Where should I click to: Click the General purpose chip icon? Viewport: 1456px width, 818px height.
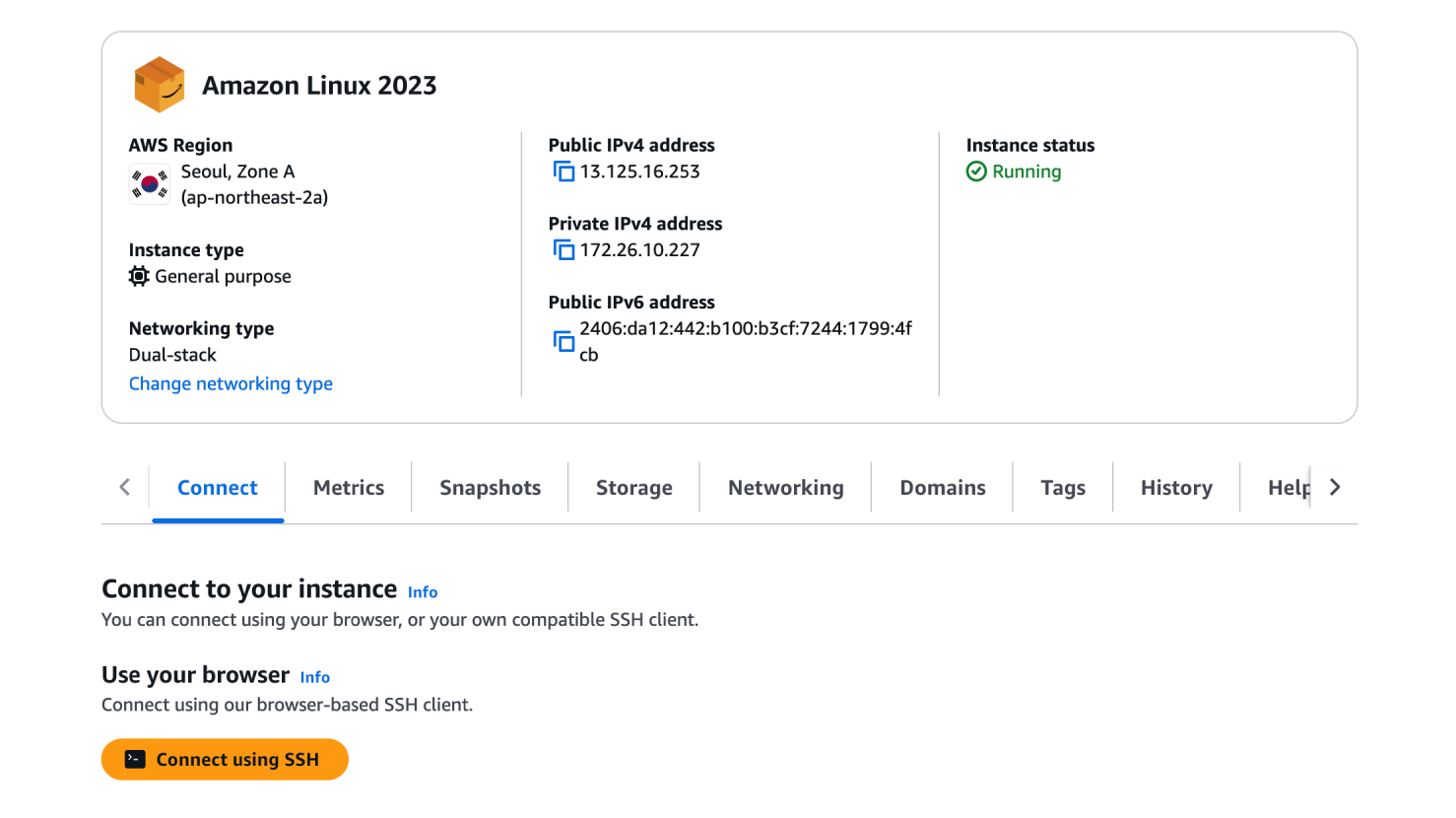139,276
